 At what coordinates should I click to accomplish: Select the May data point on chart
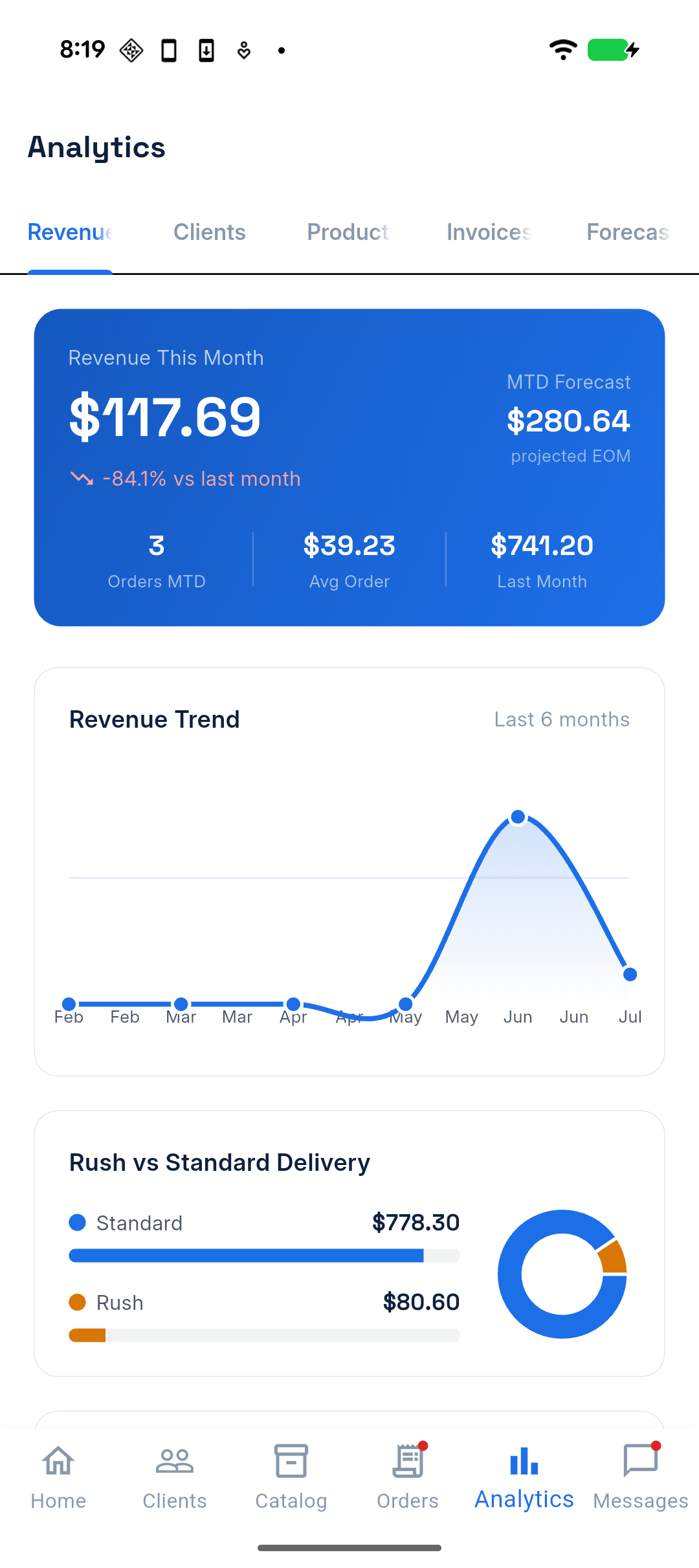(406, 1004)
